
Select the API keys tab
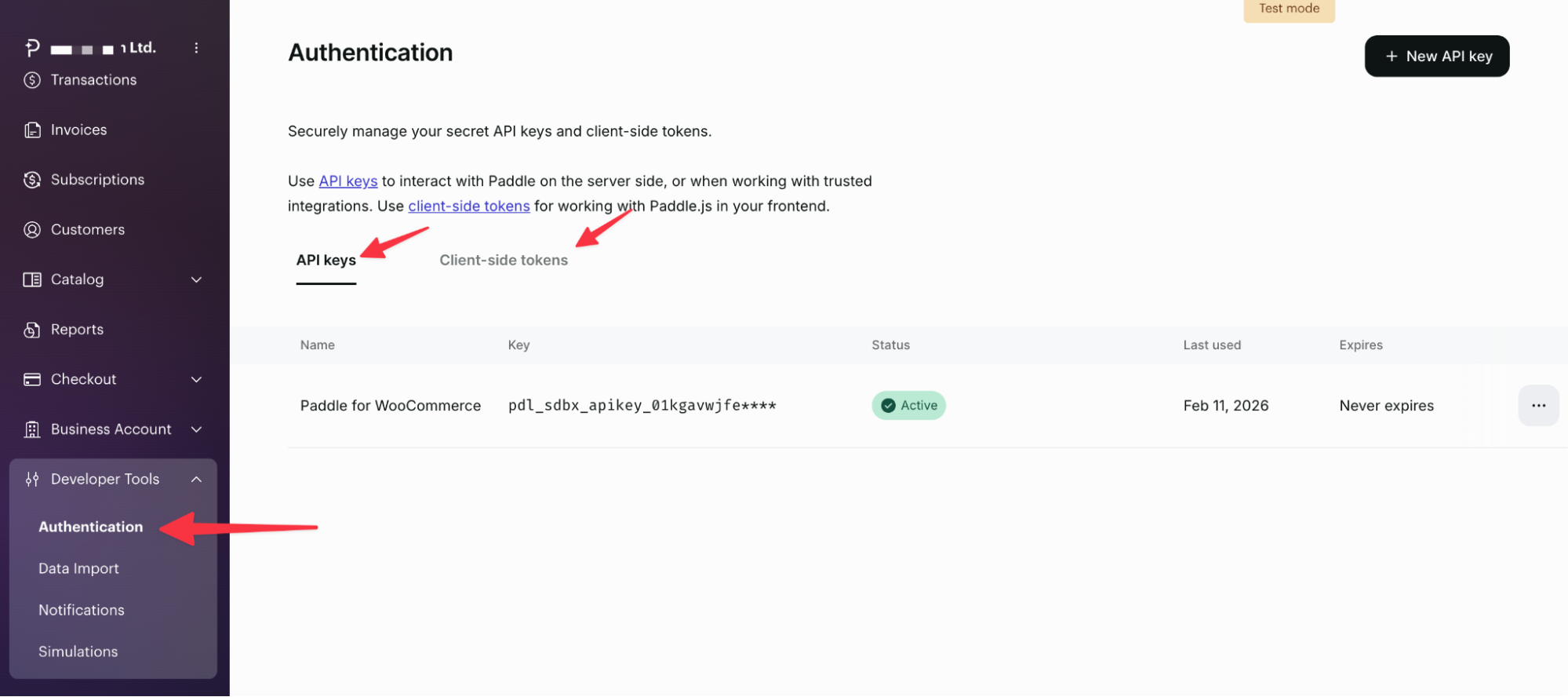click(326, 261)
